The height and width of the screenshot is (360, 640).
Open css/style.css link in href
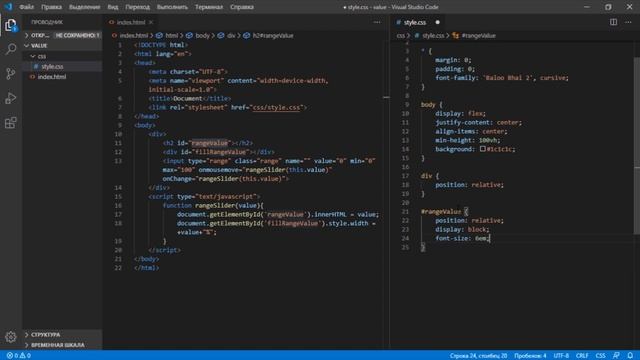click(276, 107)
